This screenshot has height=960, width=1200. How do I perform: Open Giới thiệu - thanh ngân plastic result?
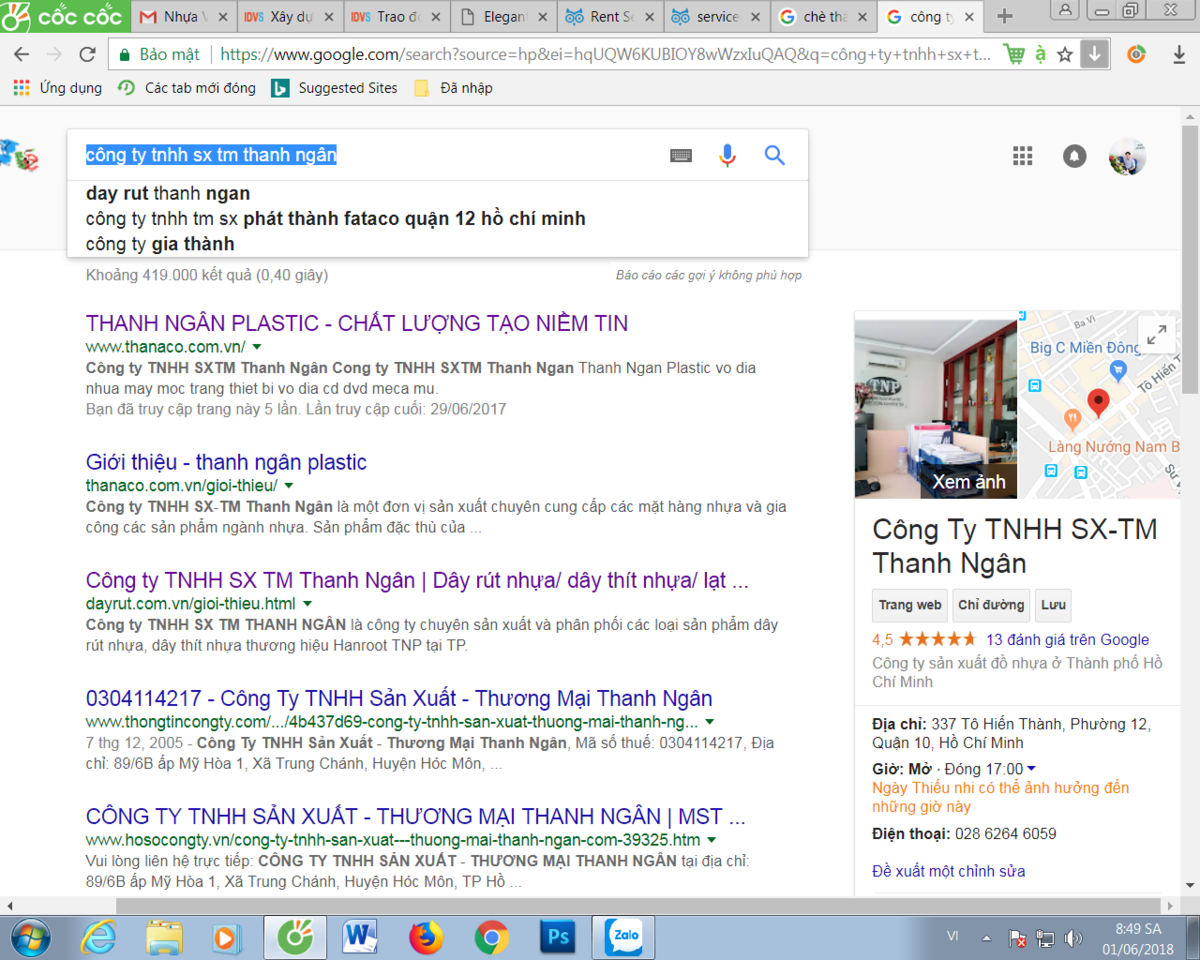point(226,462)
